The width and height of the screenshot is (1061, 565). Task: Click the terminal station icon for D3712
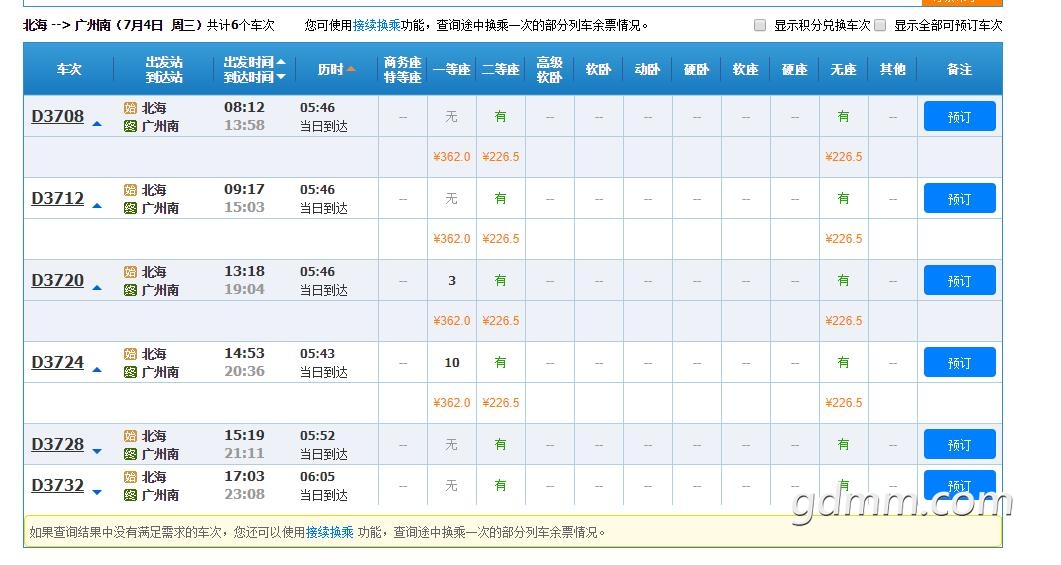tap(130, 208)
